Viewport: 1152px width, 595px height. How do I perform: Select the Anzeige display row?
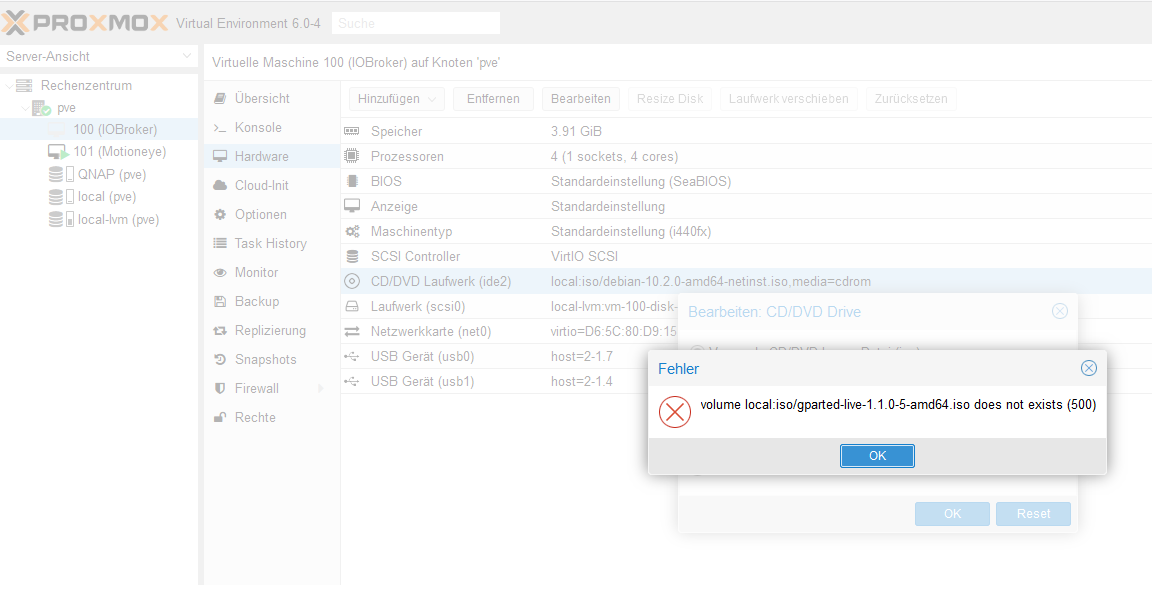[746, 206]
